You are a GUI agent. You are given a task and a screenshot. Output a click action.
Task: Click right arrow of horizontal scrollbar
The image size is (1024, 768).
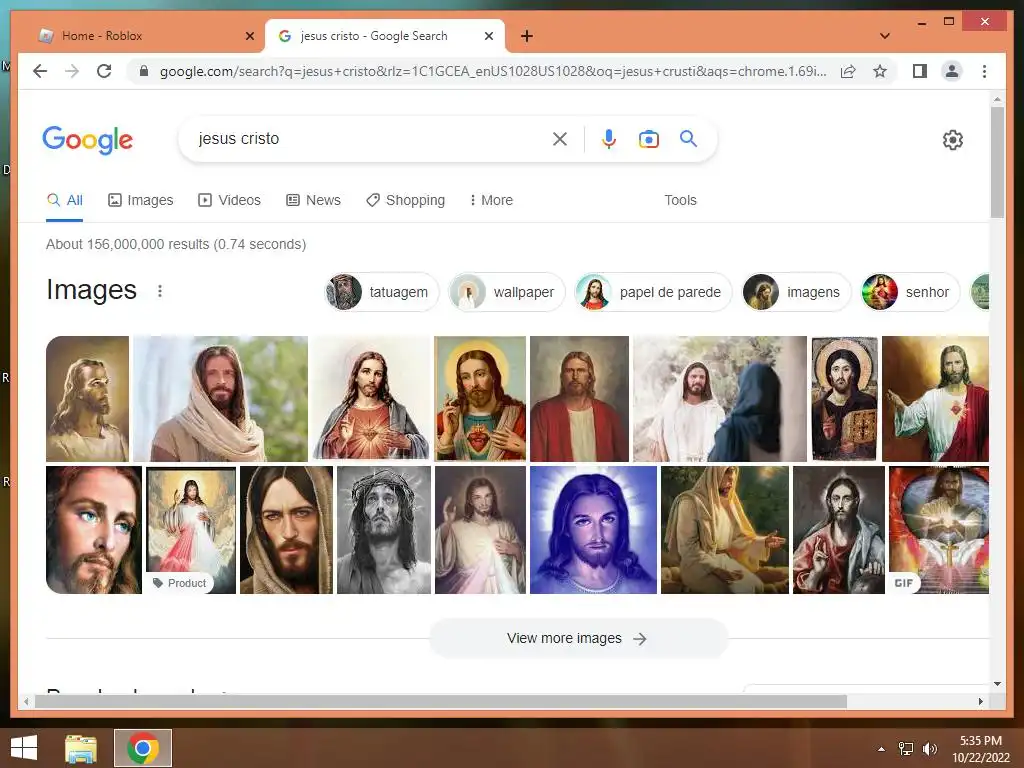click(980, 701)
